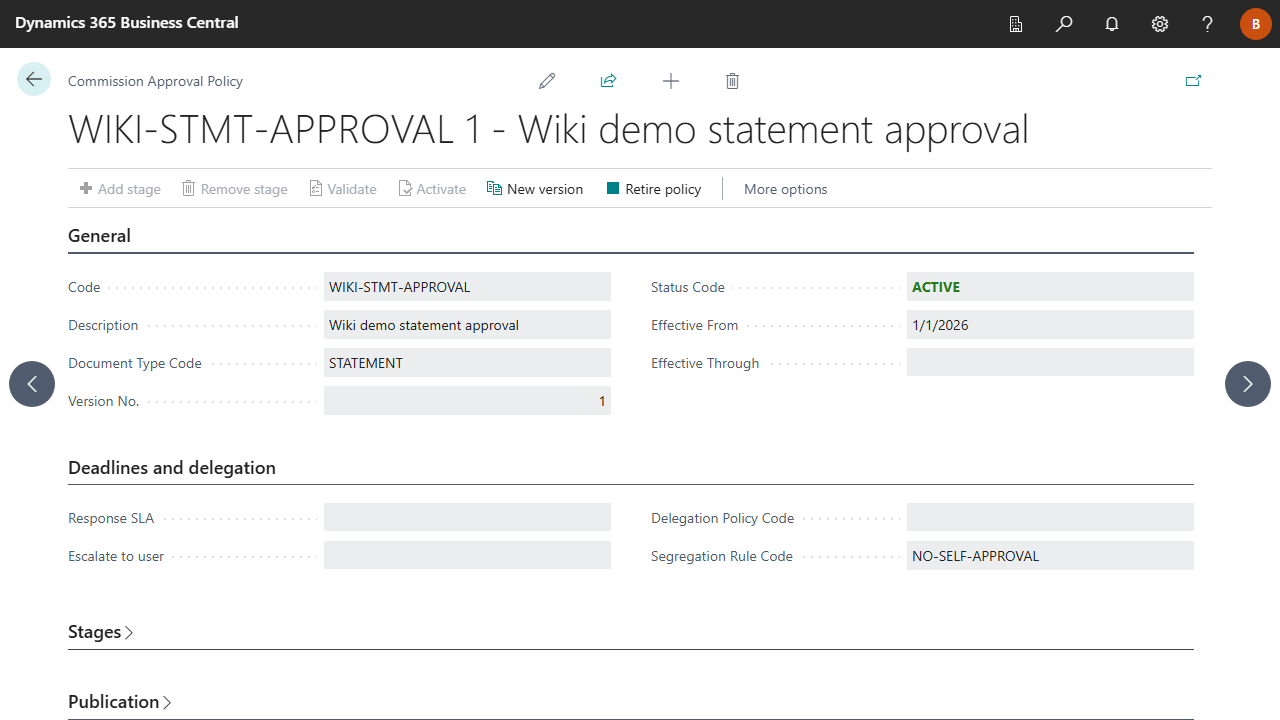Click the Segregation Rule Code field
This screenshot has width=1280, height=720.
(1050, 556)
